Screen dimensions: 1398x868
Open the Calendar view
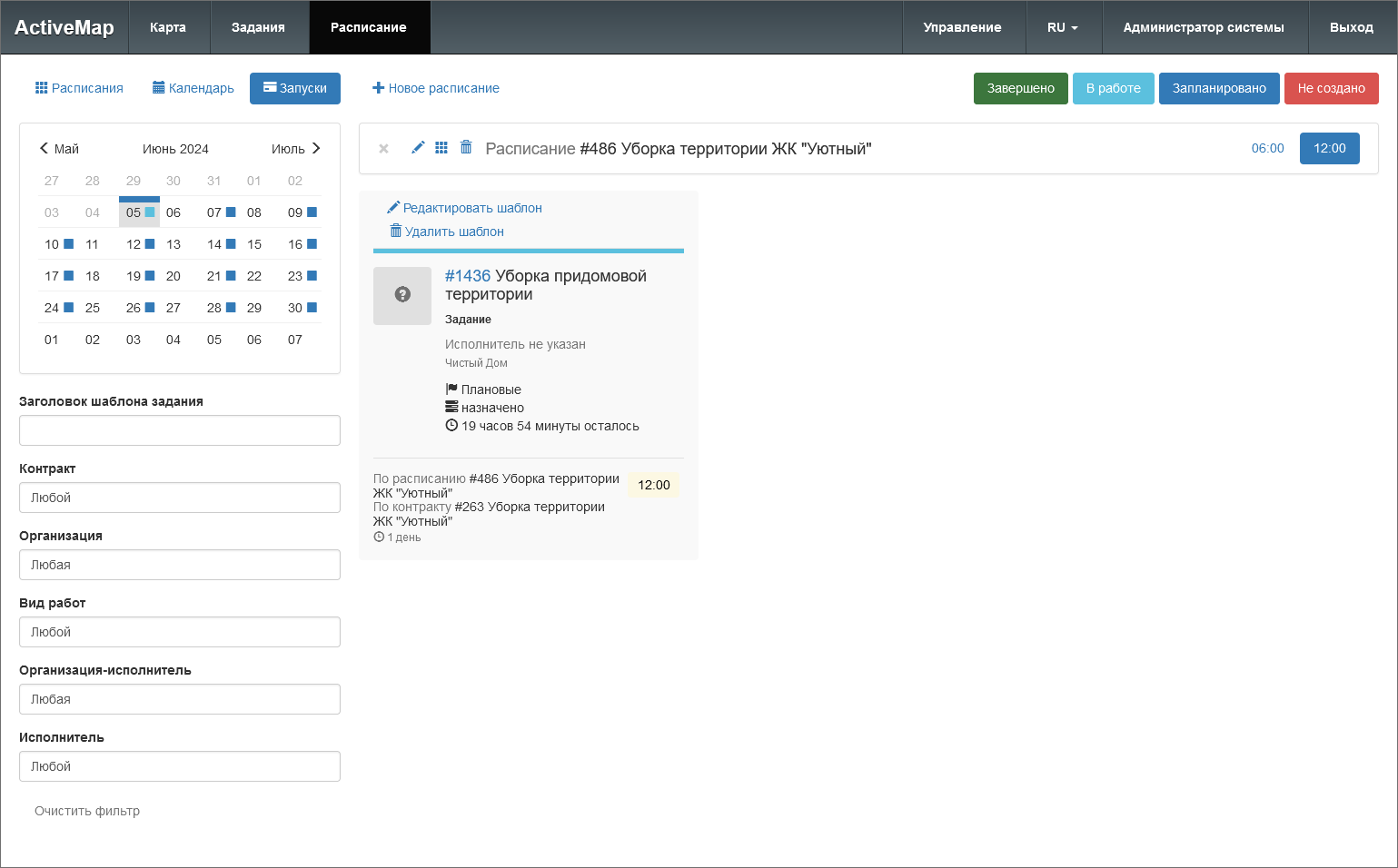point(193,88)
